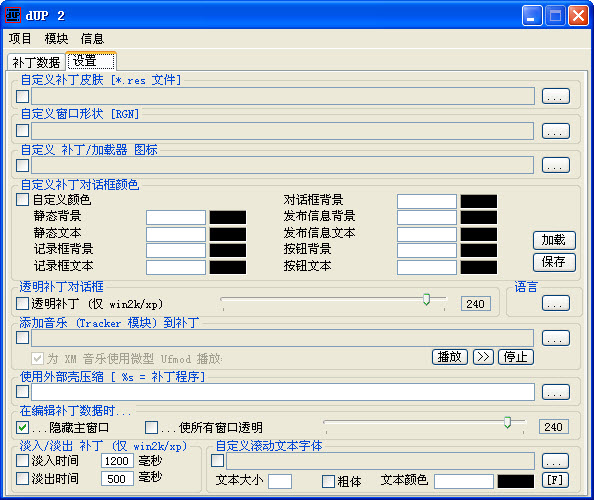The width and height of the screenshot is (594, 500).
Task: Click the transparent patch opacity slider handle
Action: (427, 299)
